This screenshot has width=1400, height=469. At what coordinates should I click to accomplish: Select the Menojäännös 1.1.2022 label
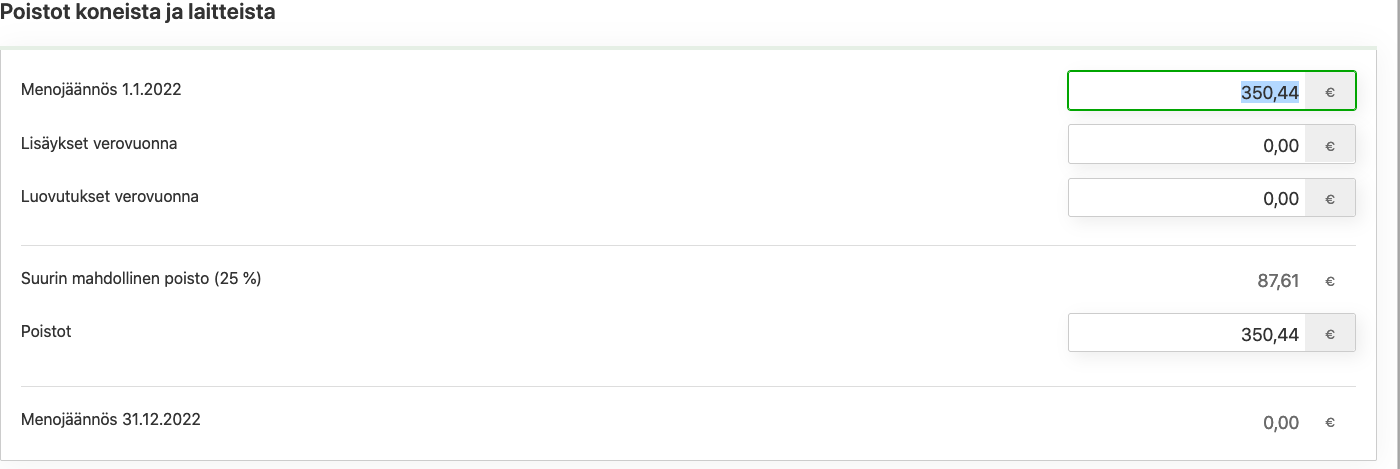pyautogui.click(x=101, y=89)
